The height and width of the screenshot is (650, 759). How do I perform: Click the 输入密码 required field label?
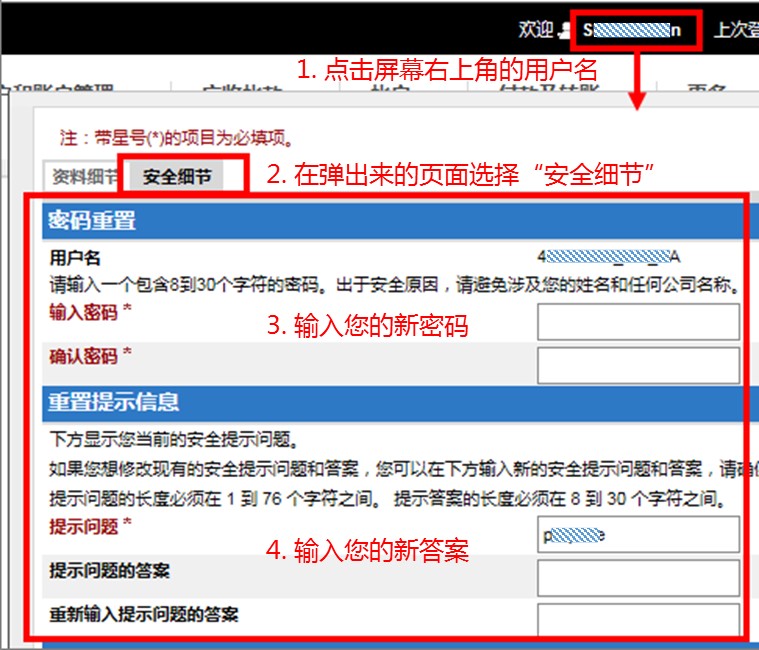(x=90, y=311)
